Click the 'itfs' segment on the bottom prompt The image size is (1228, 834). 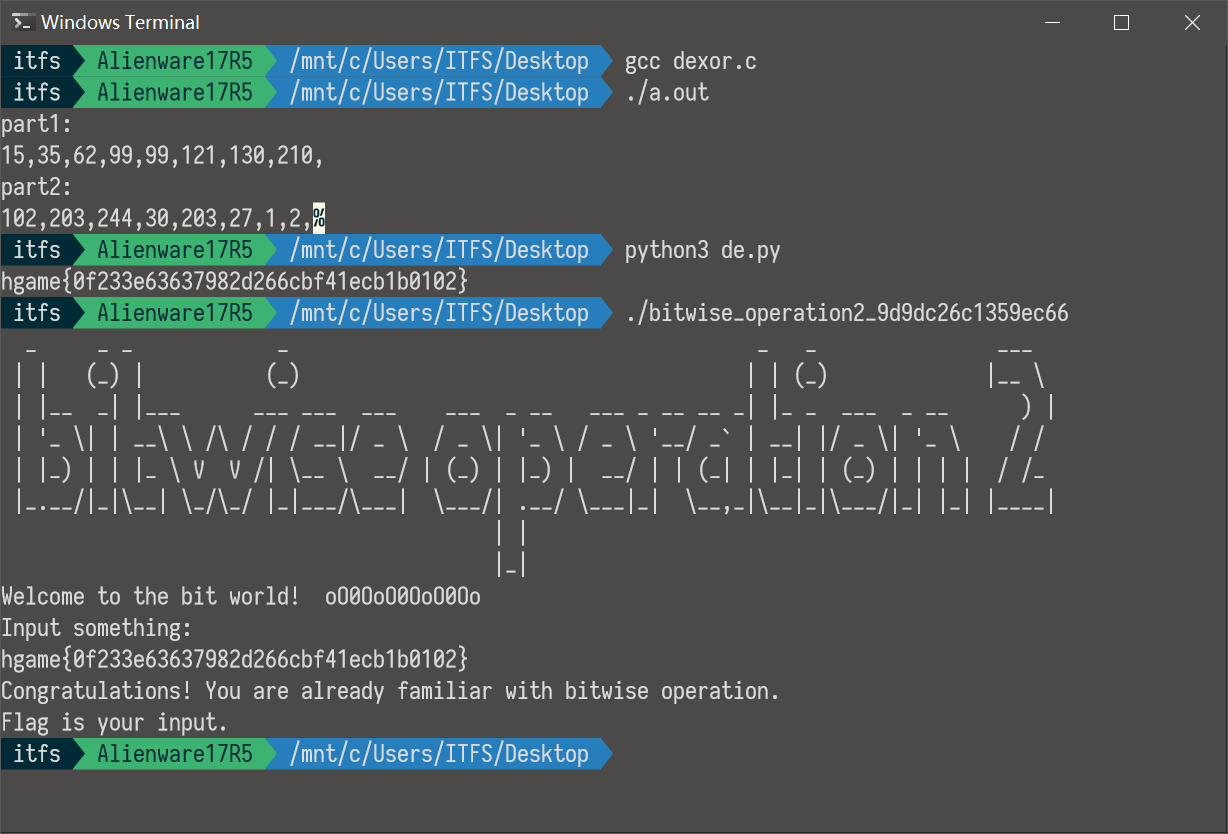tap(37, 754)
